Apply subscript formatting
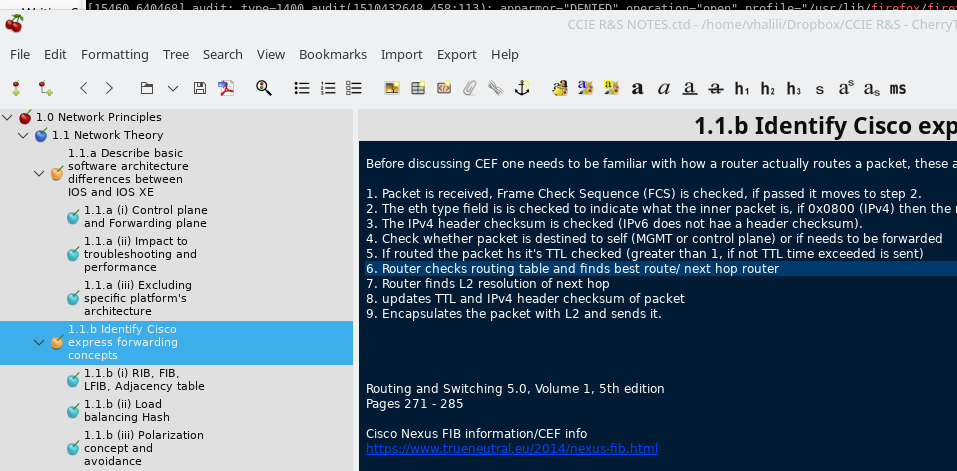This screenshot has width=957, height=471. (872, 90)
